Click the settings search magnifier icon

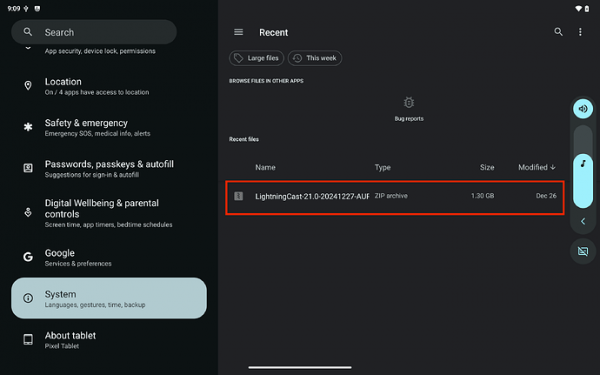coord(28,32)
